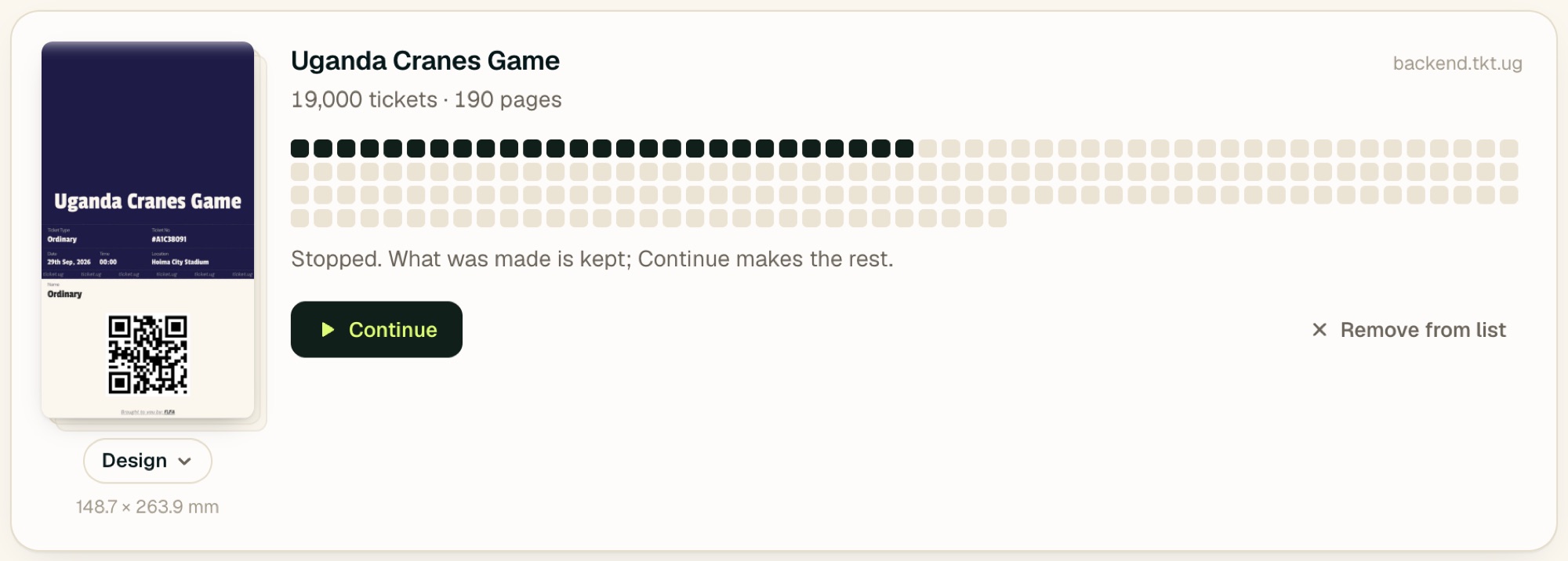Click the 19,000 tickets · 190 pages summary
This screenshot has width=1568, height=561.
coord(426,100)
